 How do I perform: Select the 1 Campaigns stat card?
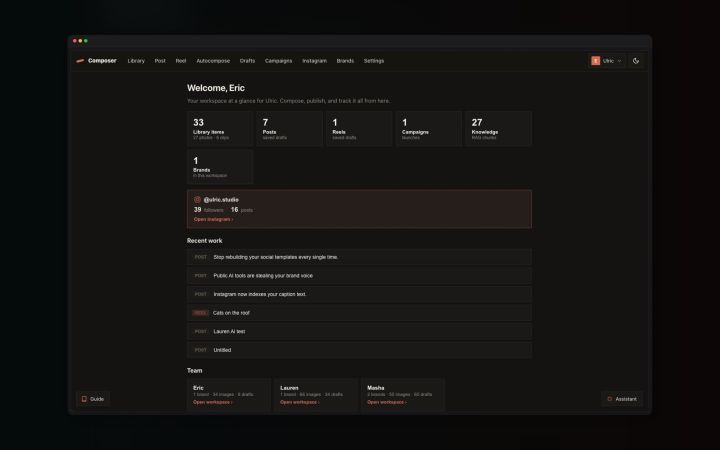[x=428, y=129]
